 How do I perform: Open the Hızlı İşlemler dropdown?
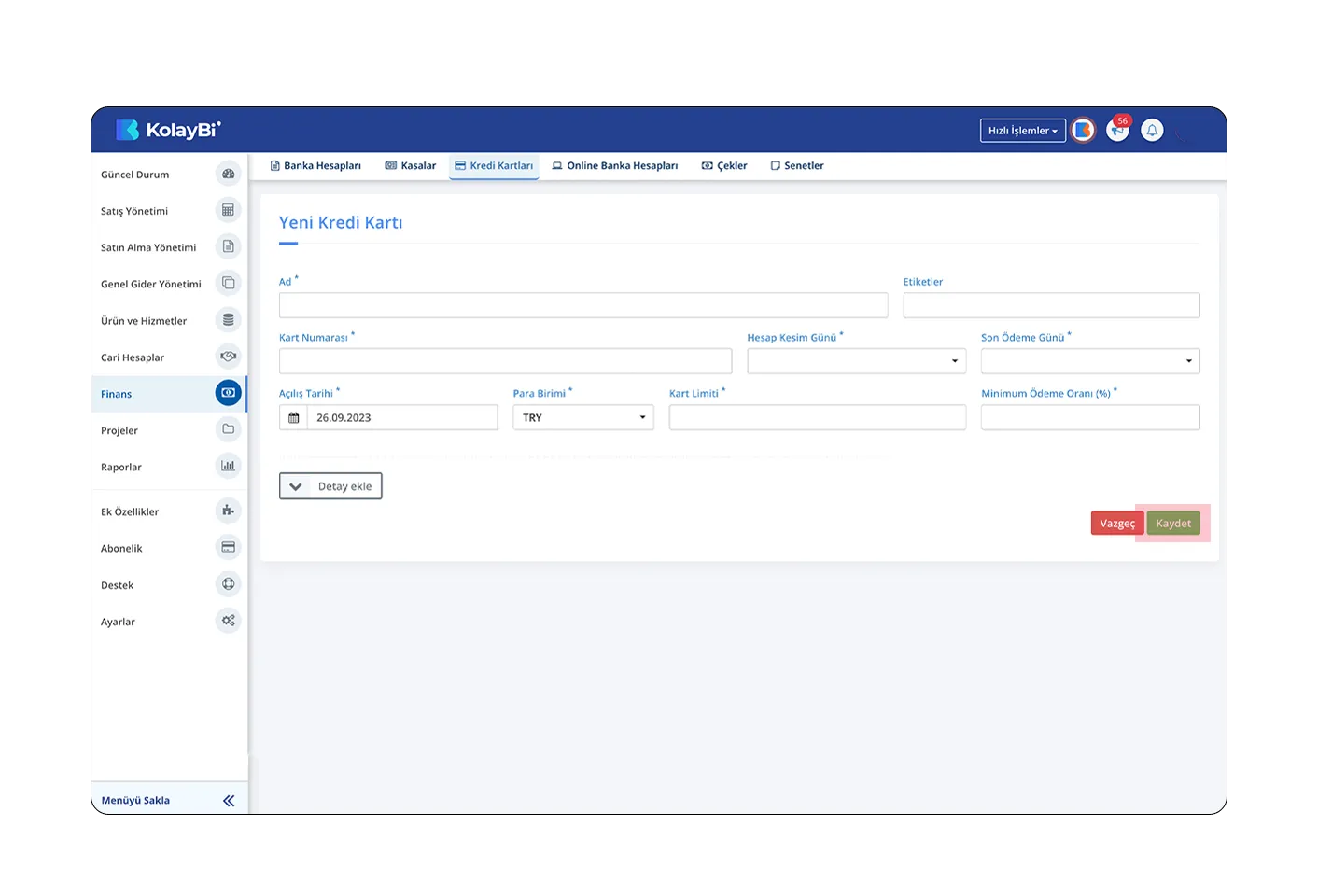click(x=1023, y=131)
